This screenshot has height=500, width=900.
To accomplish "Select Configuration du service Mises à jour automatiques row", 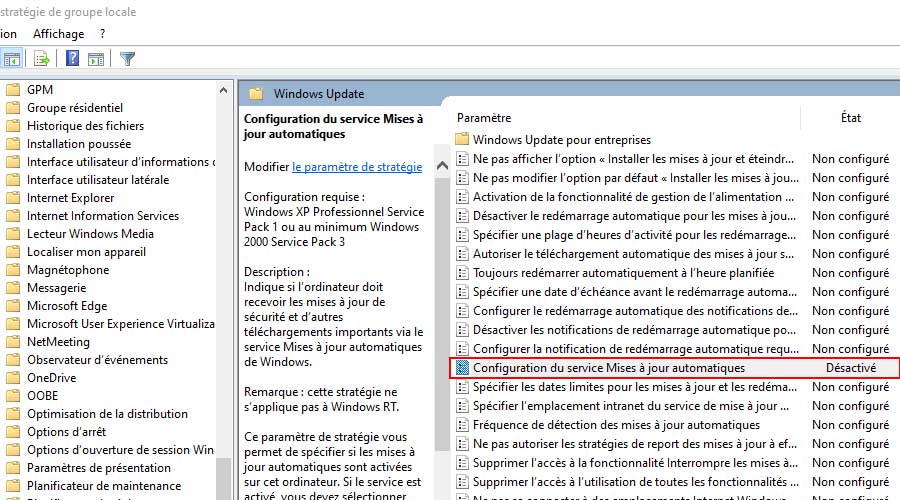I will [674, 368].
